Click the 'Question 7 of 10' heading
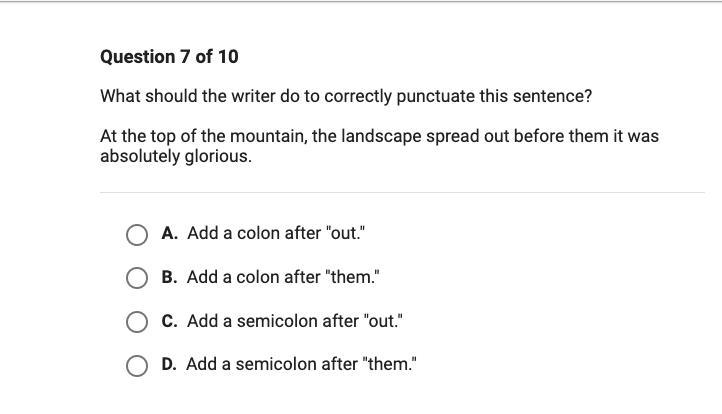 pos(169,57)
